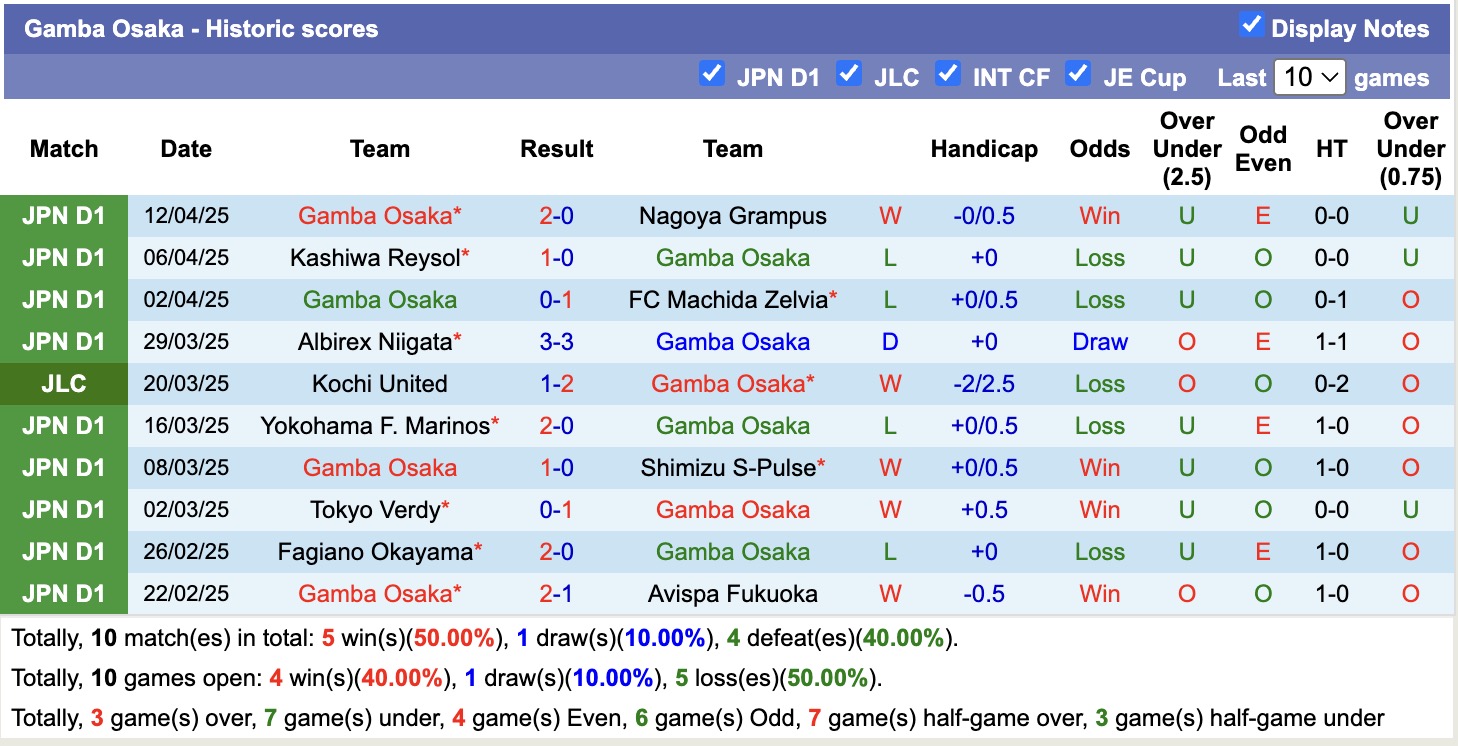Click the JPN D1 badge of the top row
This screenshot has width=1458, height=746.
[63, 215]
